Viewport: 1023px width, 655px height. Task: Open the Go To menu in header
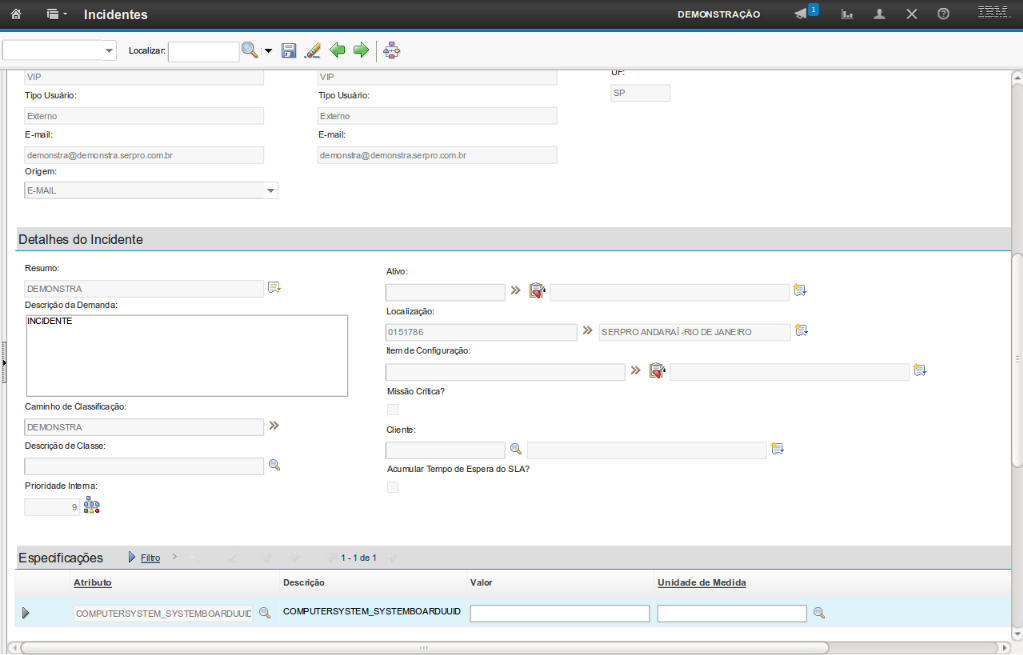[57, 14]
